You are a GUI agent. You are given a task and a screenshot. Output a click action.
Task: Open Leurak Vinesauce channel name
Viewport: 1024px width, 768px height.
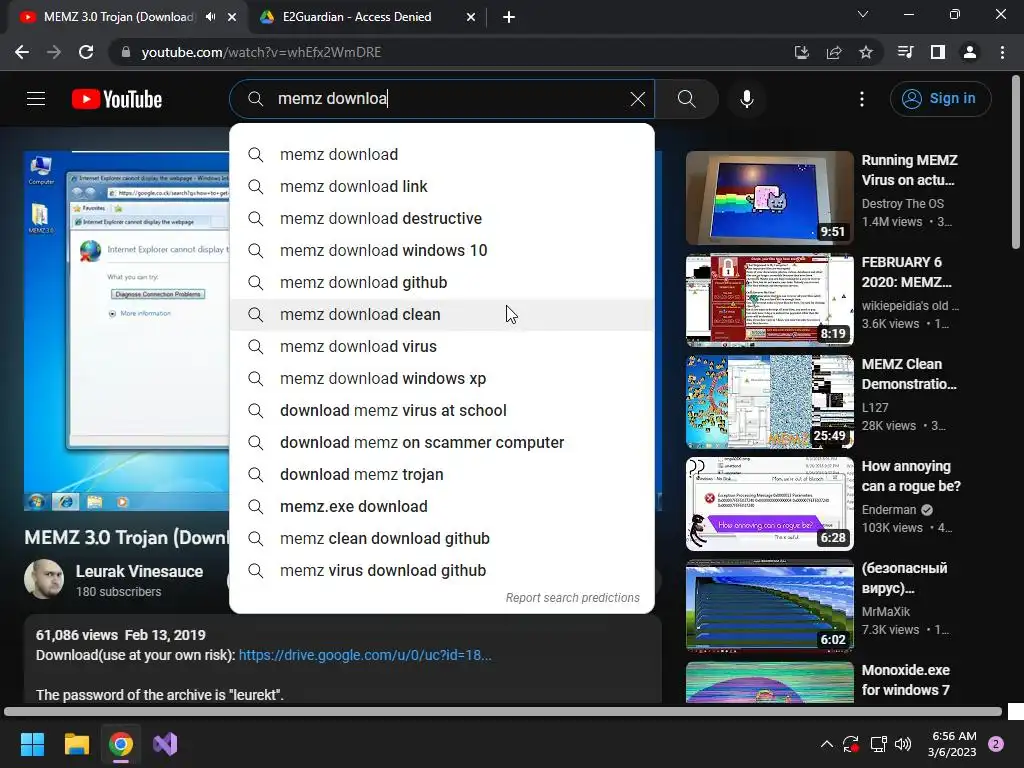(x=139, y=571)
